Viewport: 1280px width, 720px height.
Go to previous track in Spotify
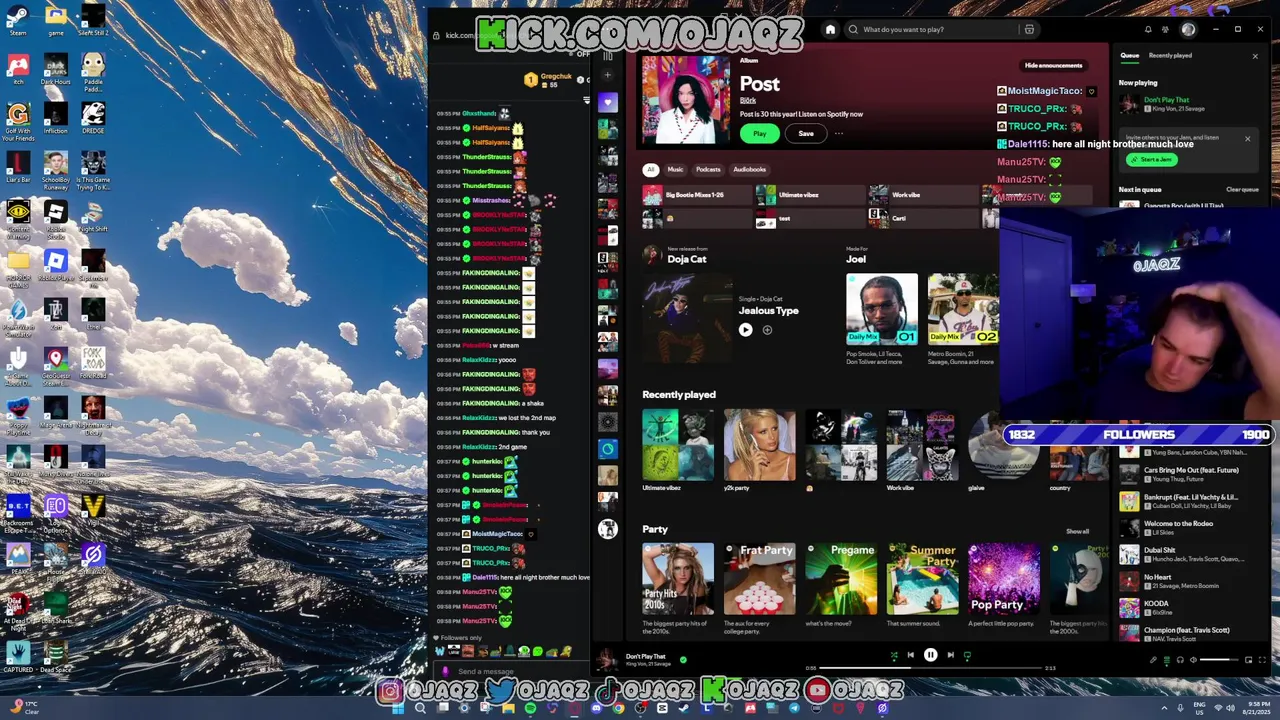pyautogui.click(x=910, y=655)
